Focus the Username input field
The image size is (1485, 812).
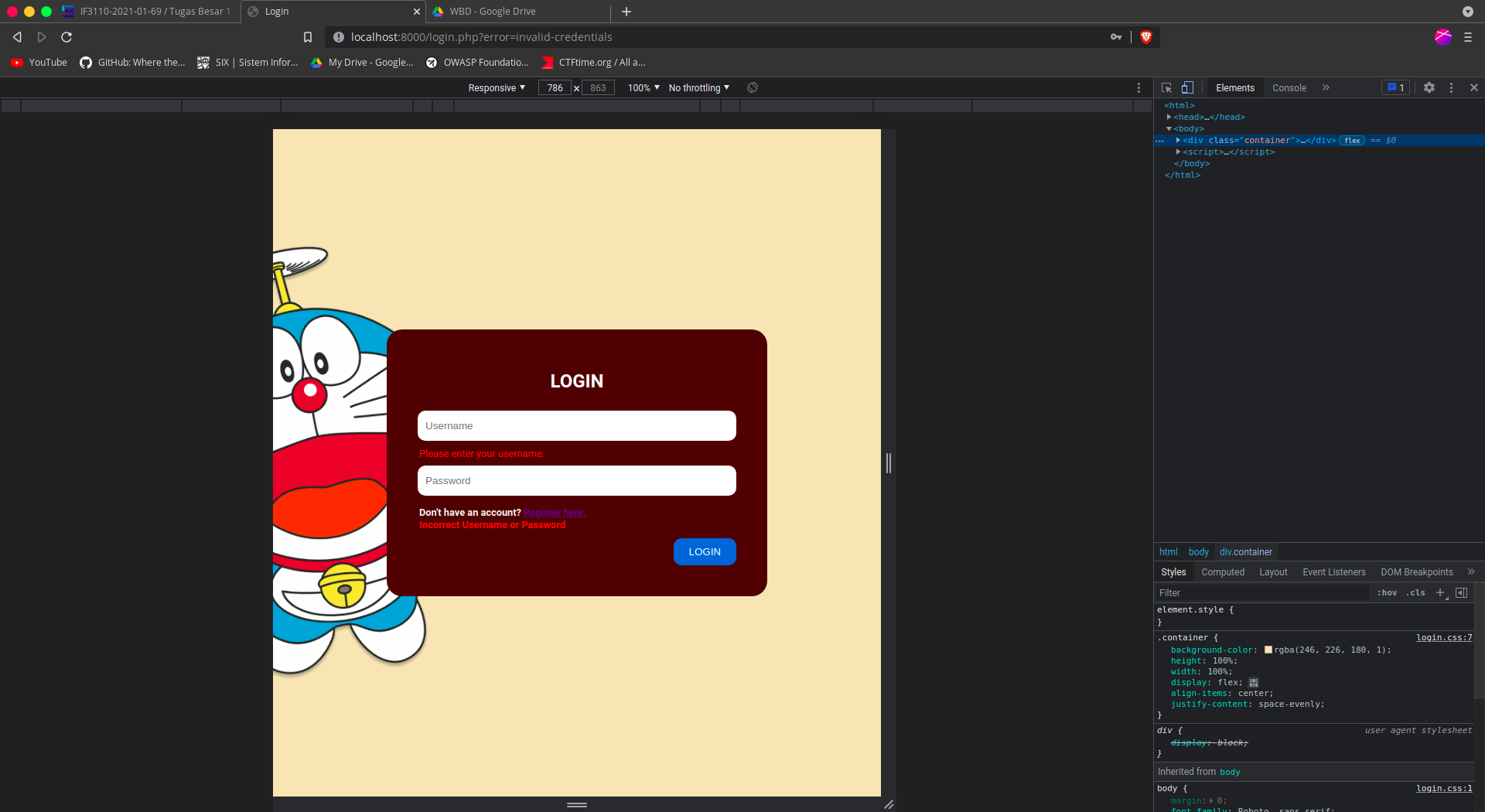coord(577,426)
